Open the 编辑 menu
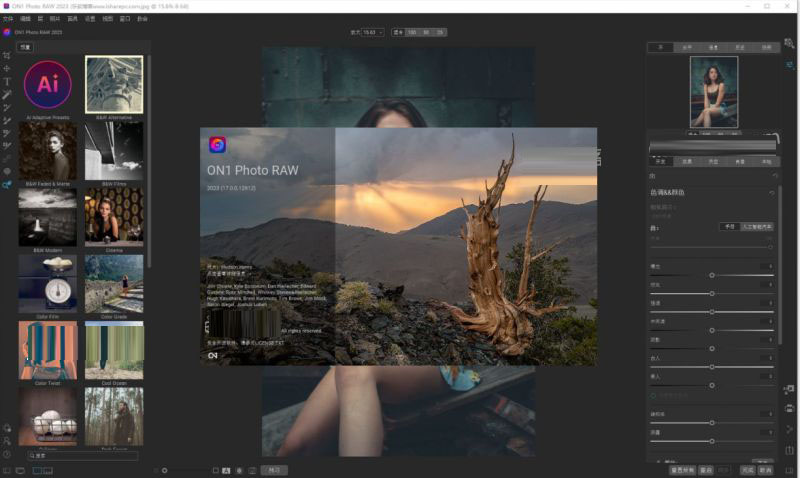The height and width of the screenshot is (478, 800). click(x=25, y=19)
